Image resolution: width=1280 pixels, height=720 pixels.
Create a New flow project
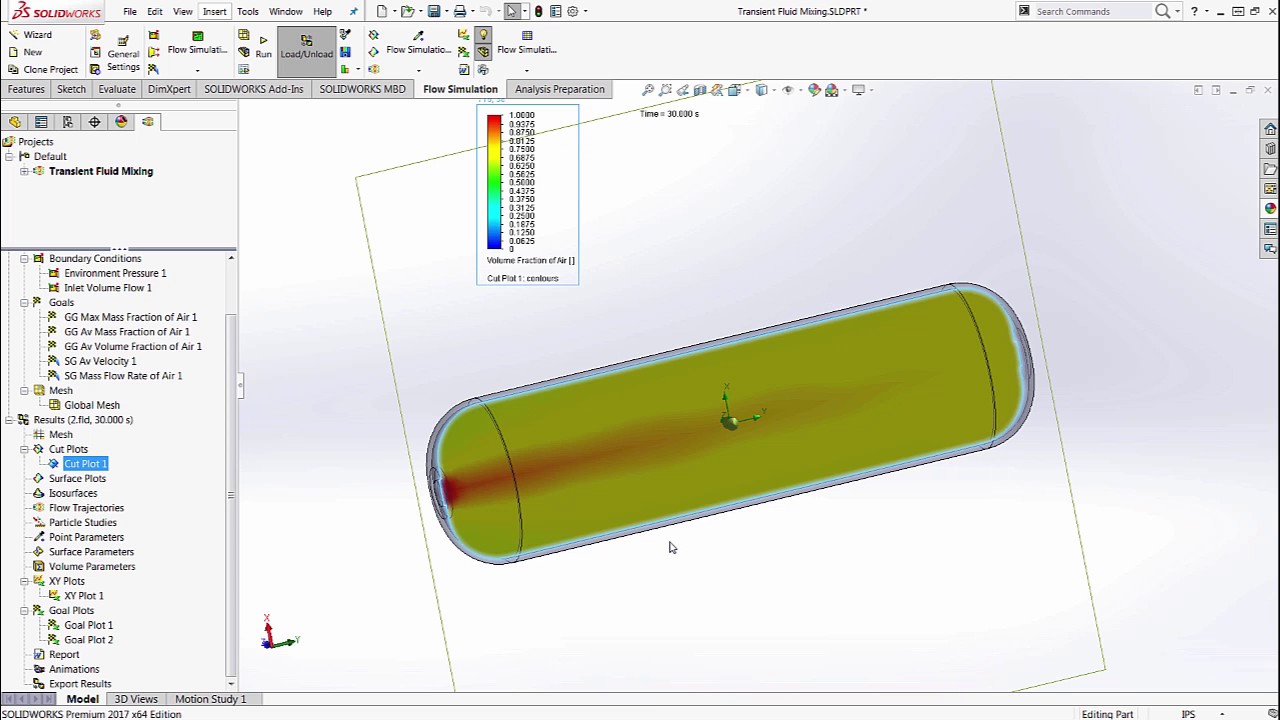coord(25,52)
